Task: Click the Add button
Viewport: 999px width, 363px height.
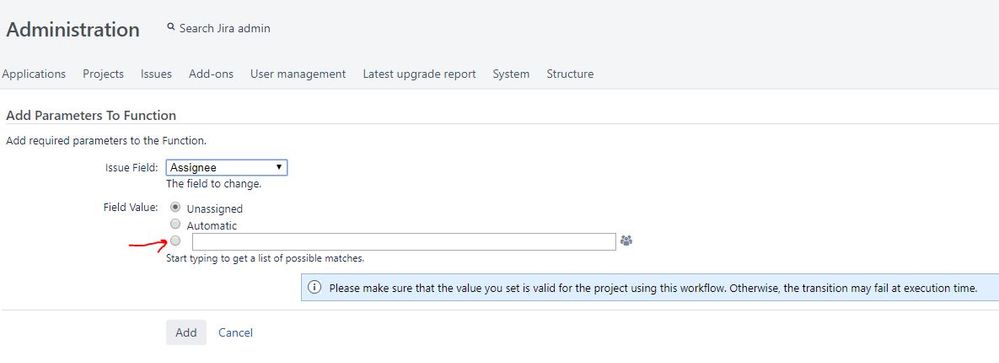Action: coord(186,332)
